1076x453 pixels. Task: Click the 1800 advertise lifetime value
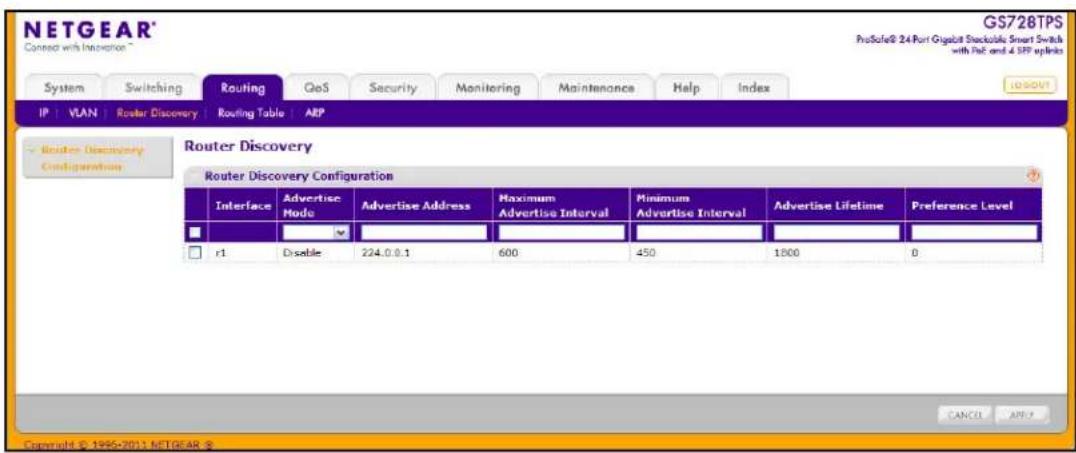pos(786,253)
